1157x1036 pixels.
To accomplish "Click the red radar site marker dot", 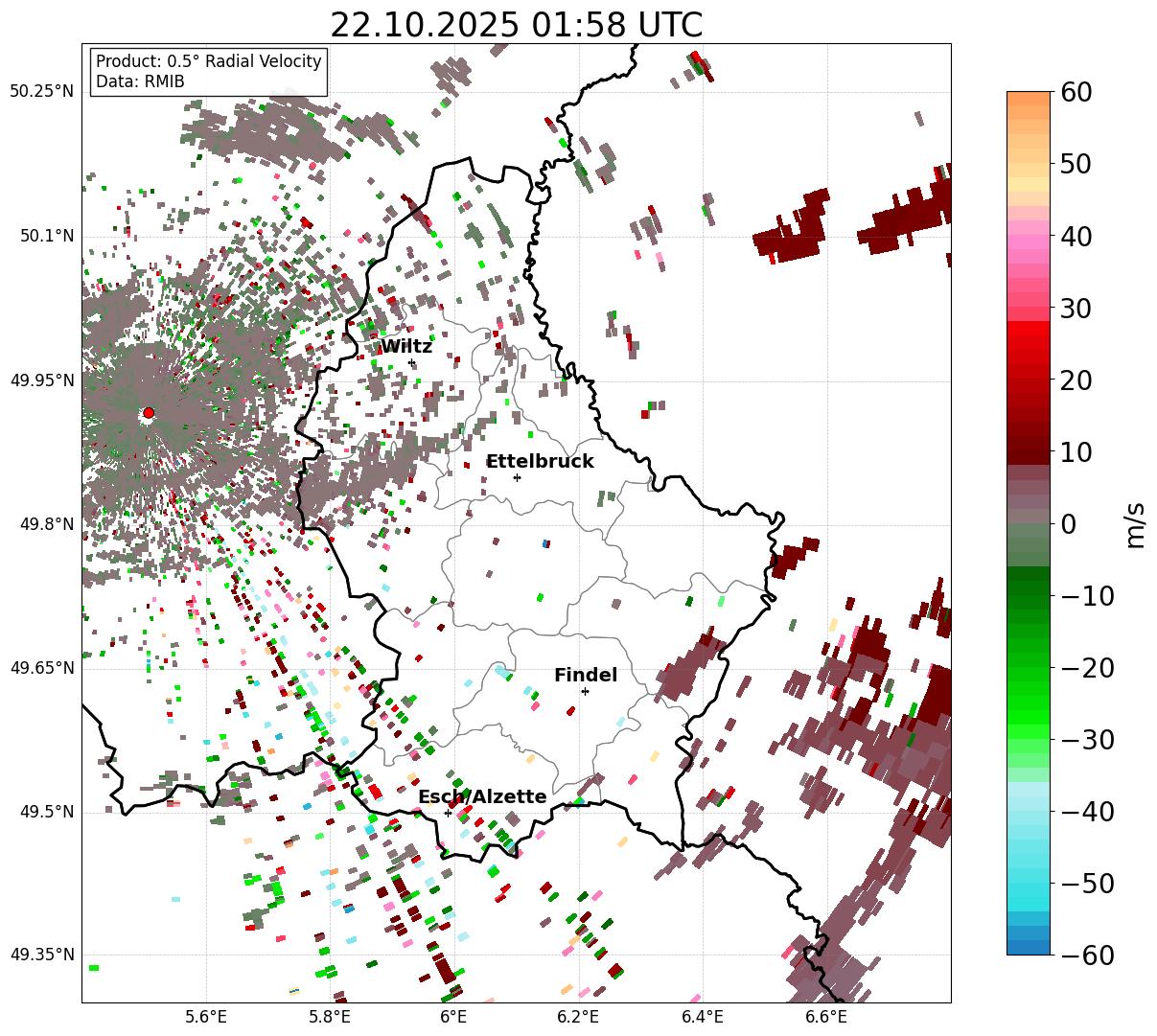I will coord(149,413).
